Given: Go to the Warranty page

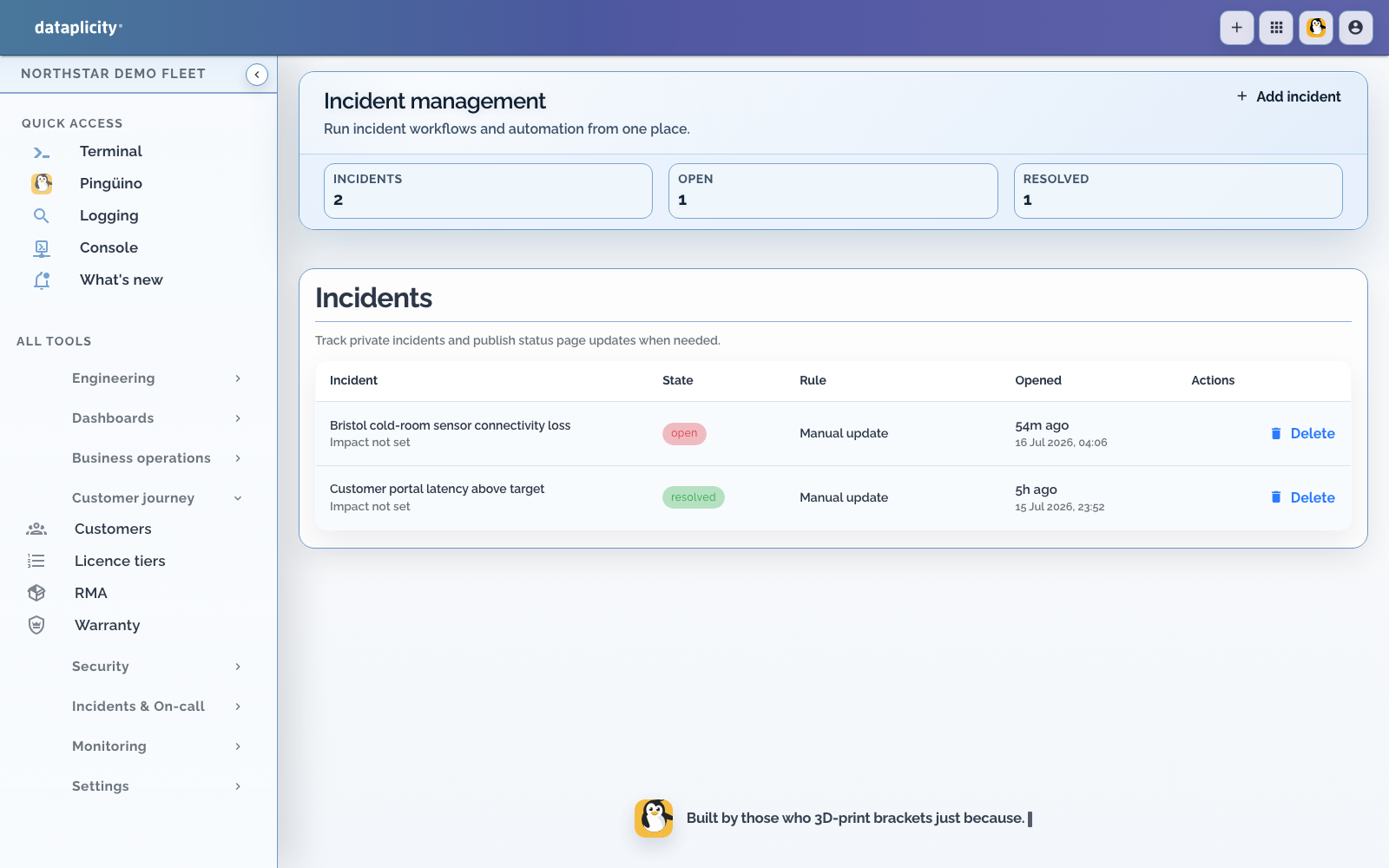Looking at the screenshot, I should [108, 626].
